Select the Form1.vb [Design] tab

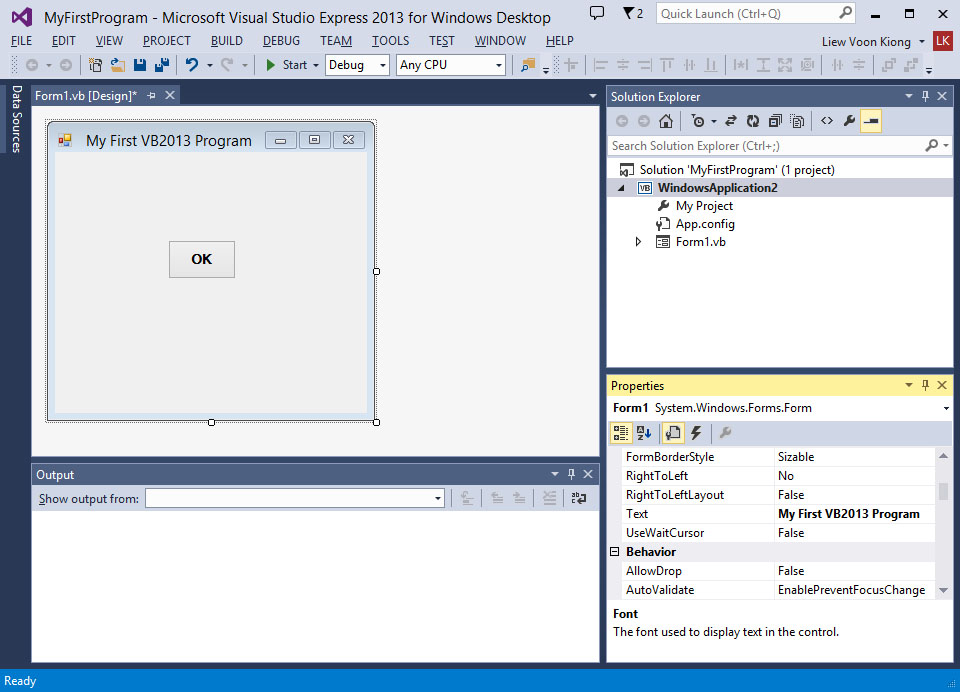(86, 96)
